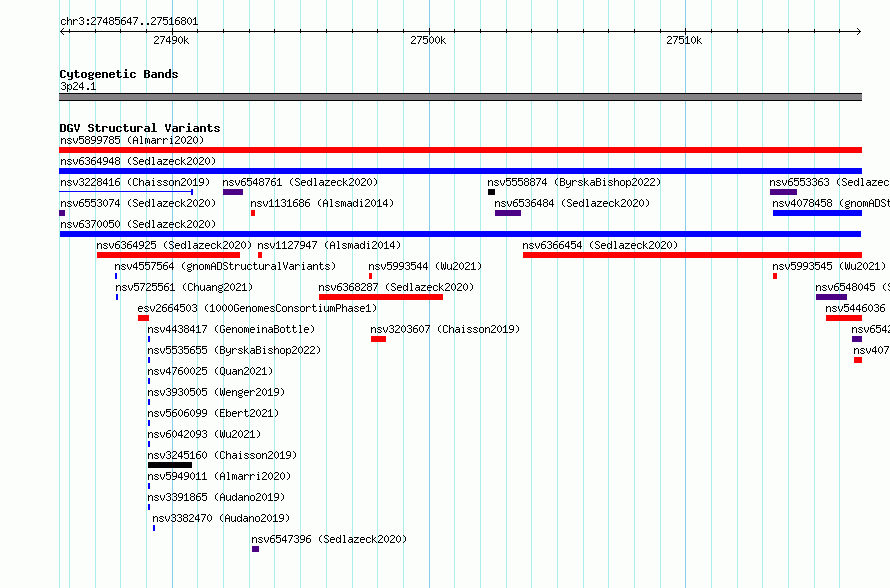Open variant nsv4078458 label
The width and height of the screenshot is (890, 588).
831,203
